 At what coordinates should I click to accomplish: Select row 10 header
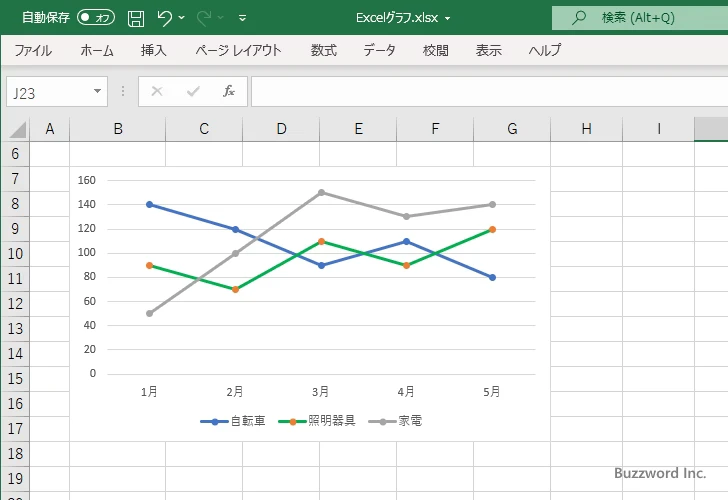click(x=15, y=253)
